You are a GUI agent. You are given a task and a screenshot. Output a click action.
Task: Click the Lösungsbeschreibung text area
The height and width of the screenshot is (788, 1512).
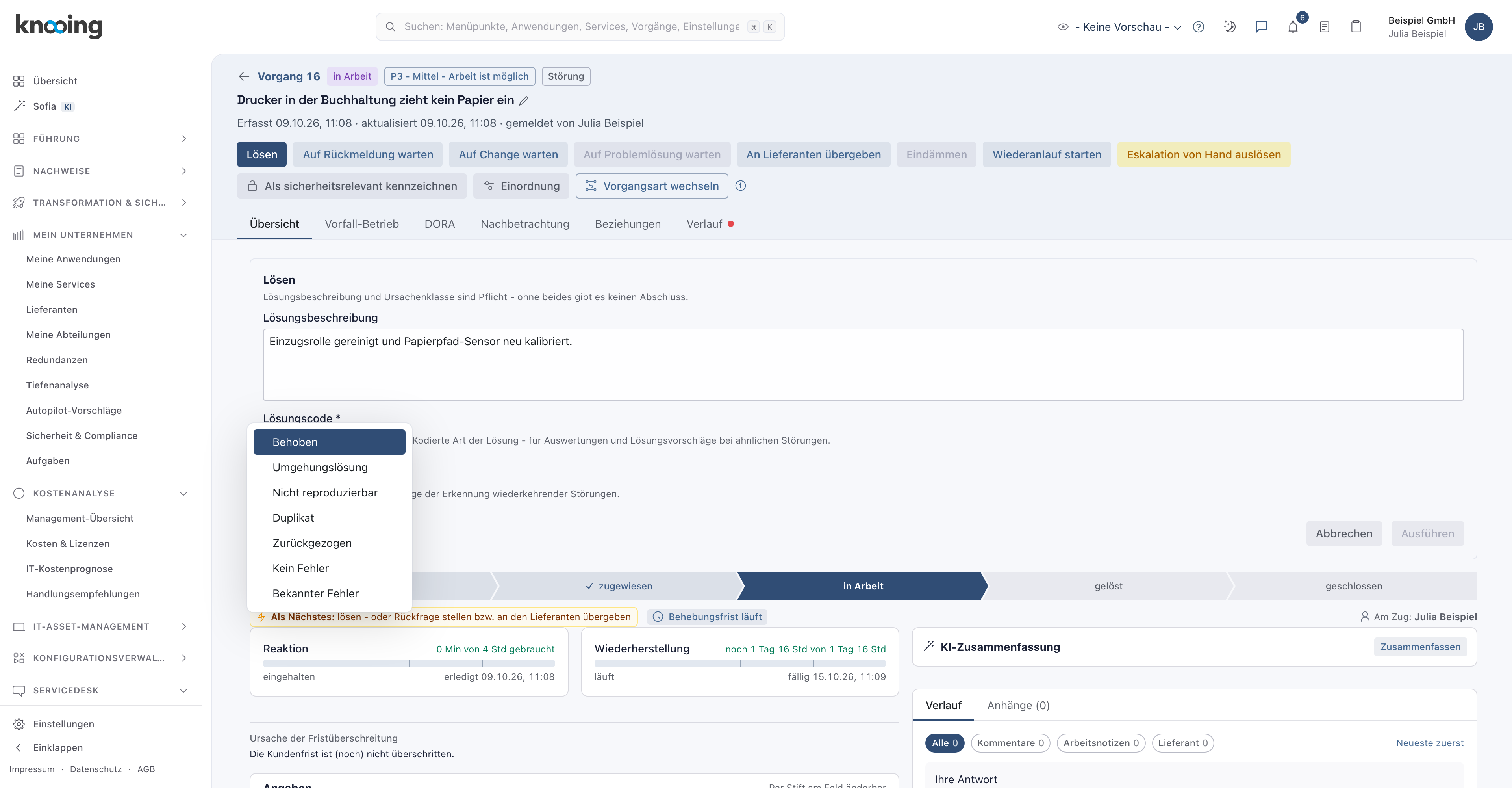(863, 364)
